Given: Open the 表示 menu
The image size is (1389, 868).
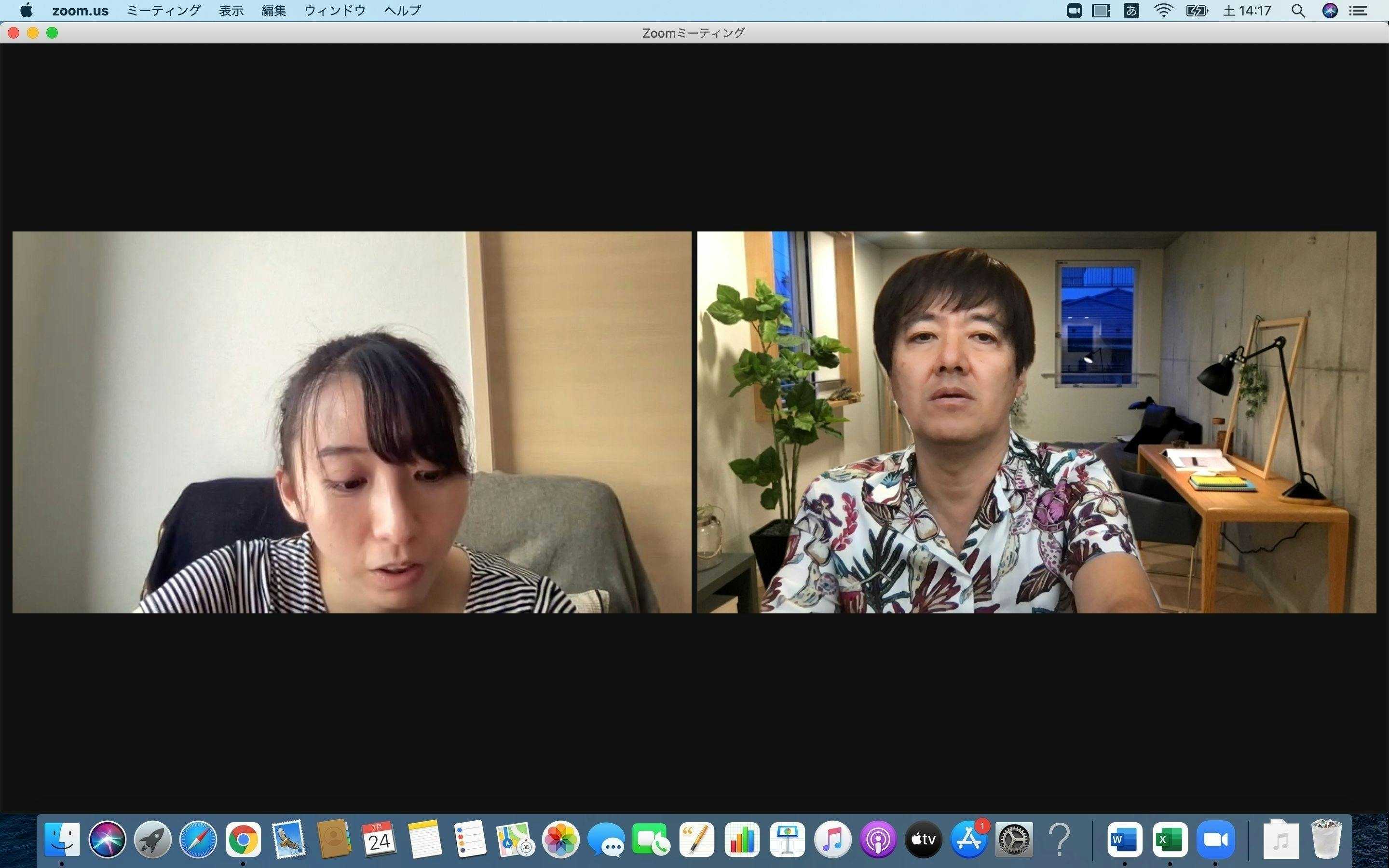Looking at the screenshot, I should click(231, 10).
